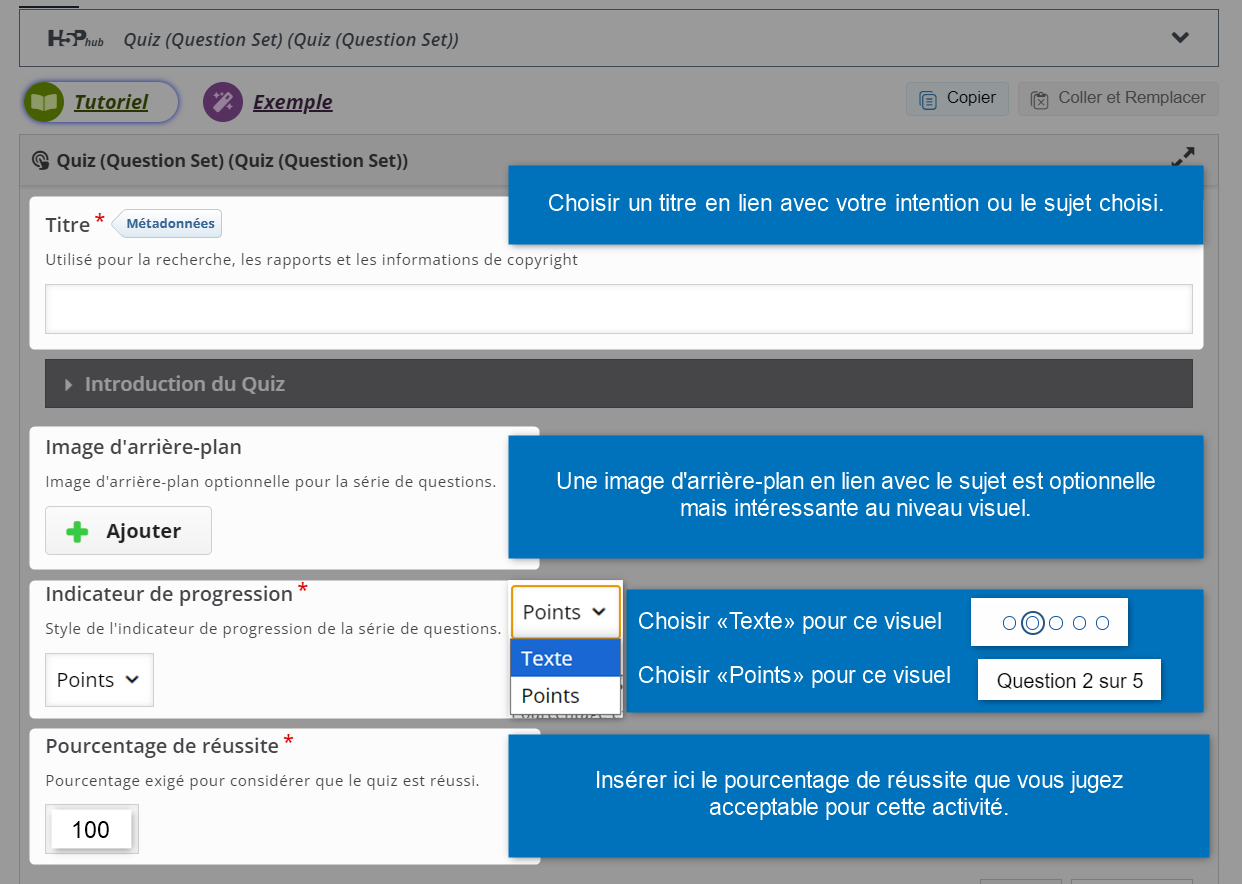
Task: Select the first progress dot circle
Action: (1009, 623)
